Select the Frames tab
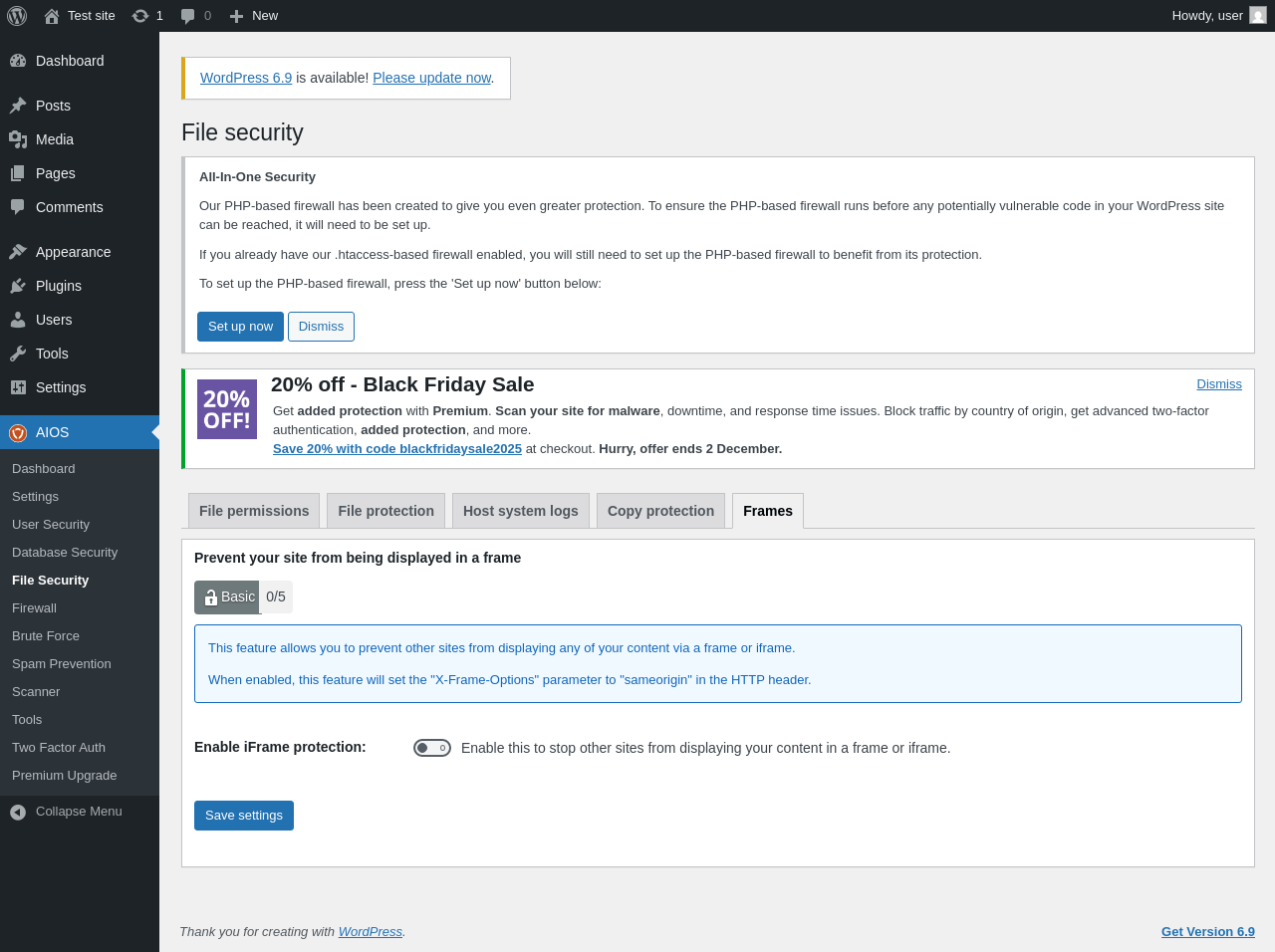The image size is (1275, 952). coord(768,511)
